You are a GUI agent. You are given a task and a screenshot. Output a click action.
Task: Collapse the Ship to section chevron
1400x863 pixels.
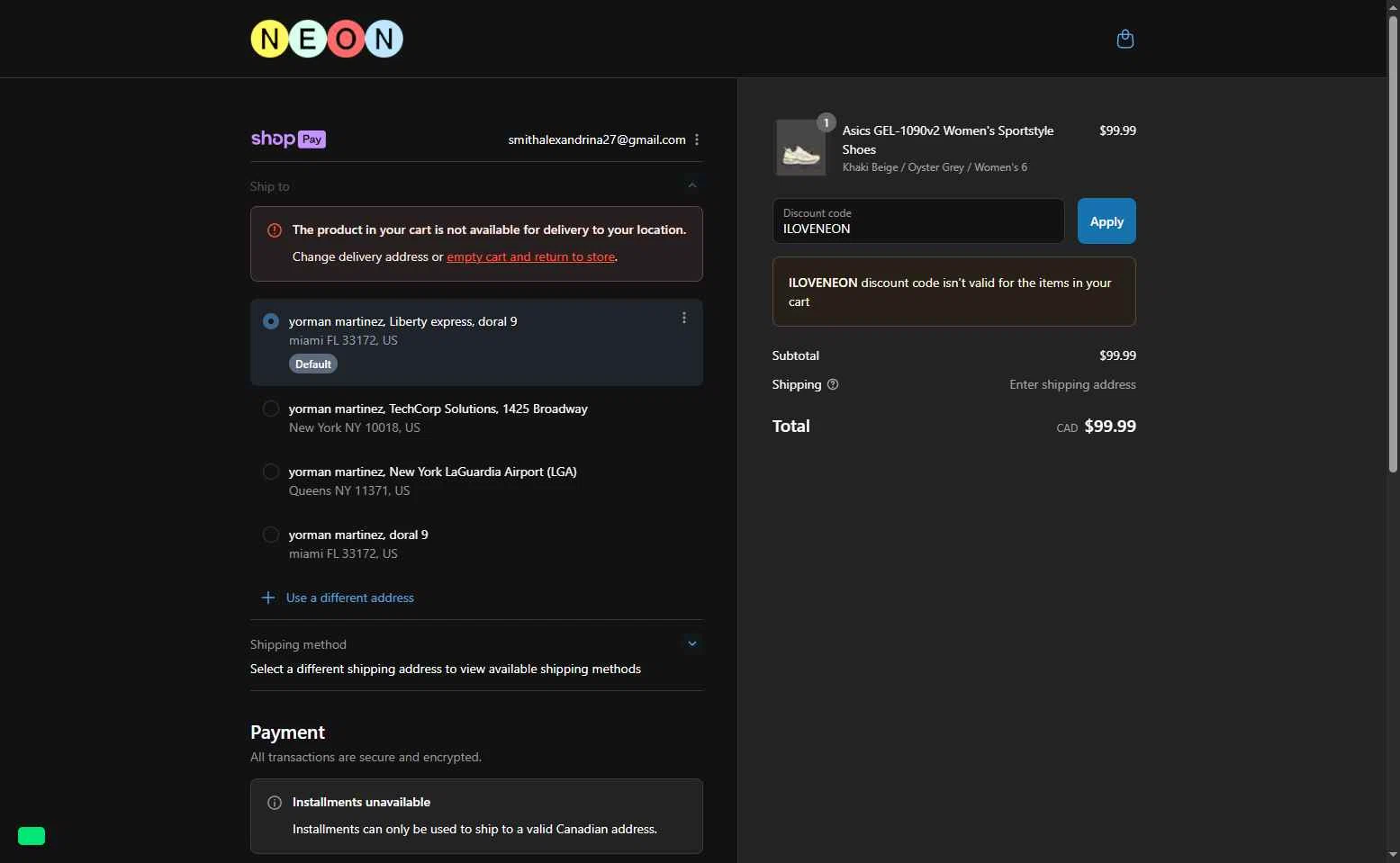coord(691,185)
